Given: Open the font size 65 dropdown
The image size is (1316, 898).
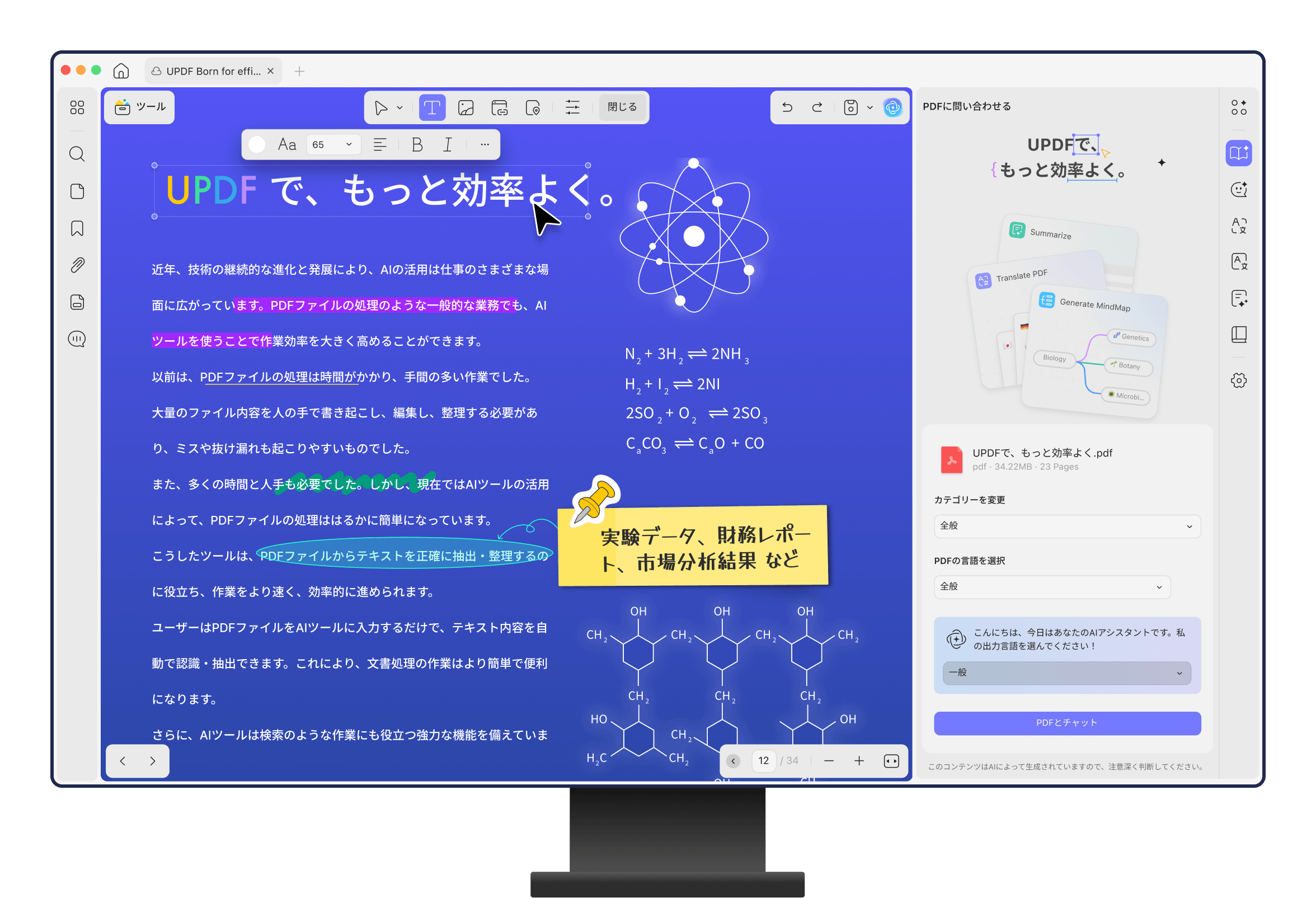Looking at the screenshot, I should click(332, 145).
